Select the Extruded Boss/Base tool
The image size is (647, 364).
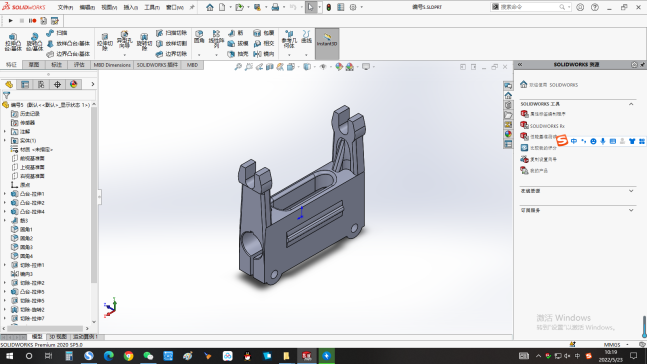[13, 42]
